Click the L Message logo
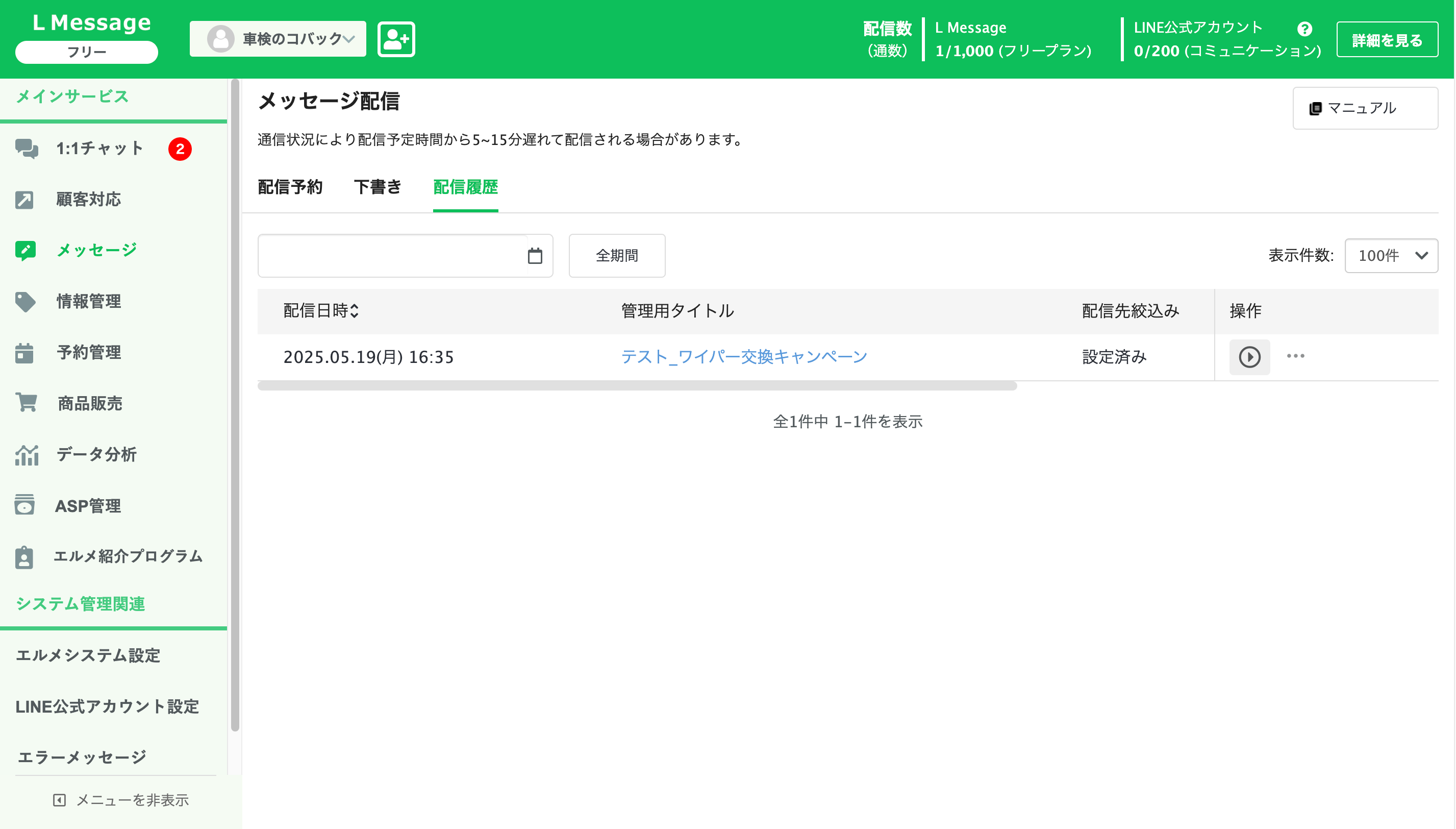The image size is (1456, 829). click(x=92, y=23)
